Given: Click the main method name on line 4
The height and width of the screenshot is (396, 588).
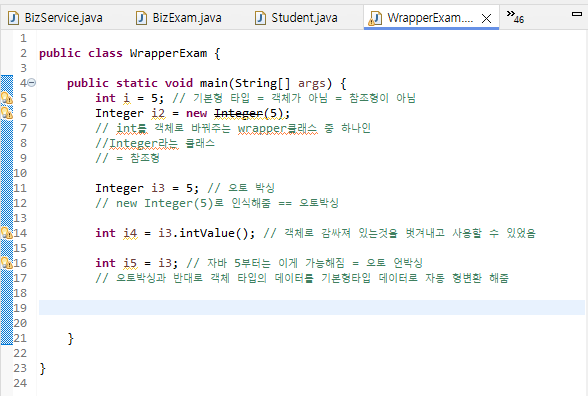Looking at the screenshot, I should (x=214, y=83).
